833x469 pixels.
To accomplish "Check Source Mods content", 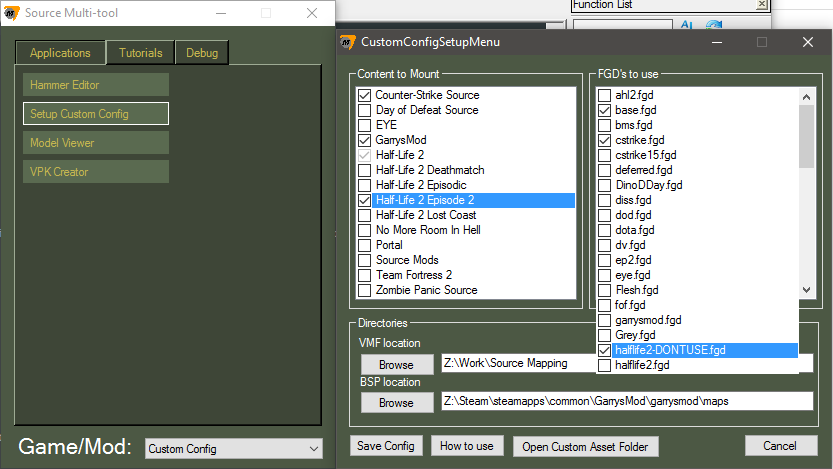I will click(x=364, y=260).
